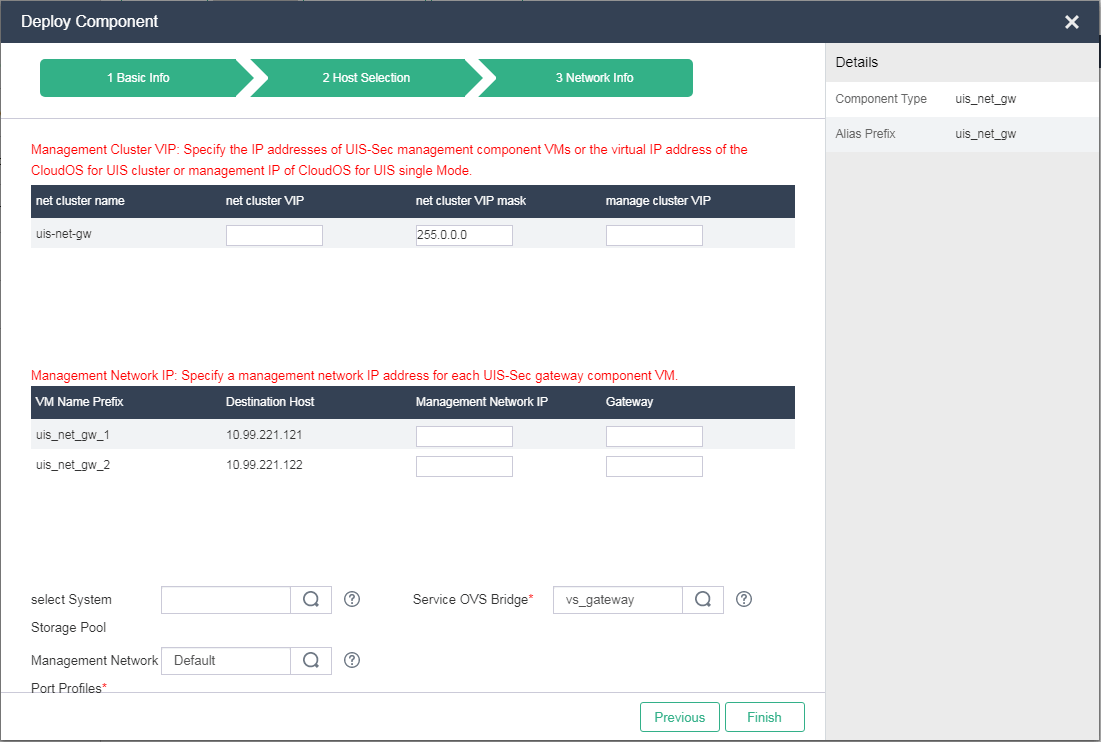
Task: Show help for select System Storage Pool
Action: pyautogui.click(x=351, y=599)
